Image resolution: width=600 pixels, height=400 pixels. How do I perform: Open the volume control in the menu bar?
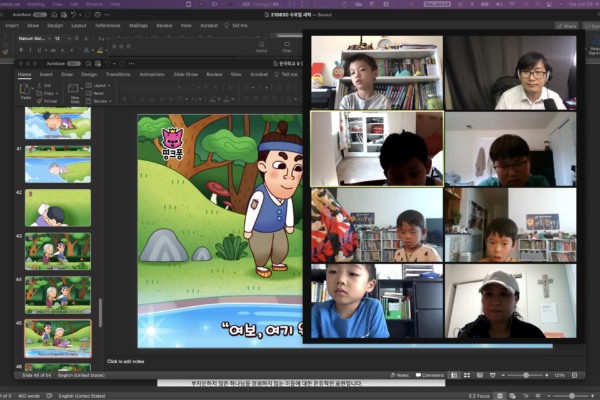499,4
